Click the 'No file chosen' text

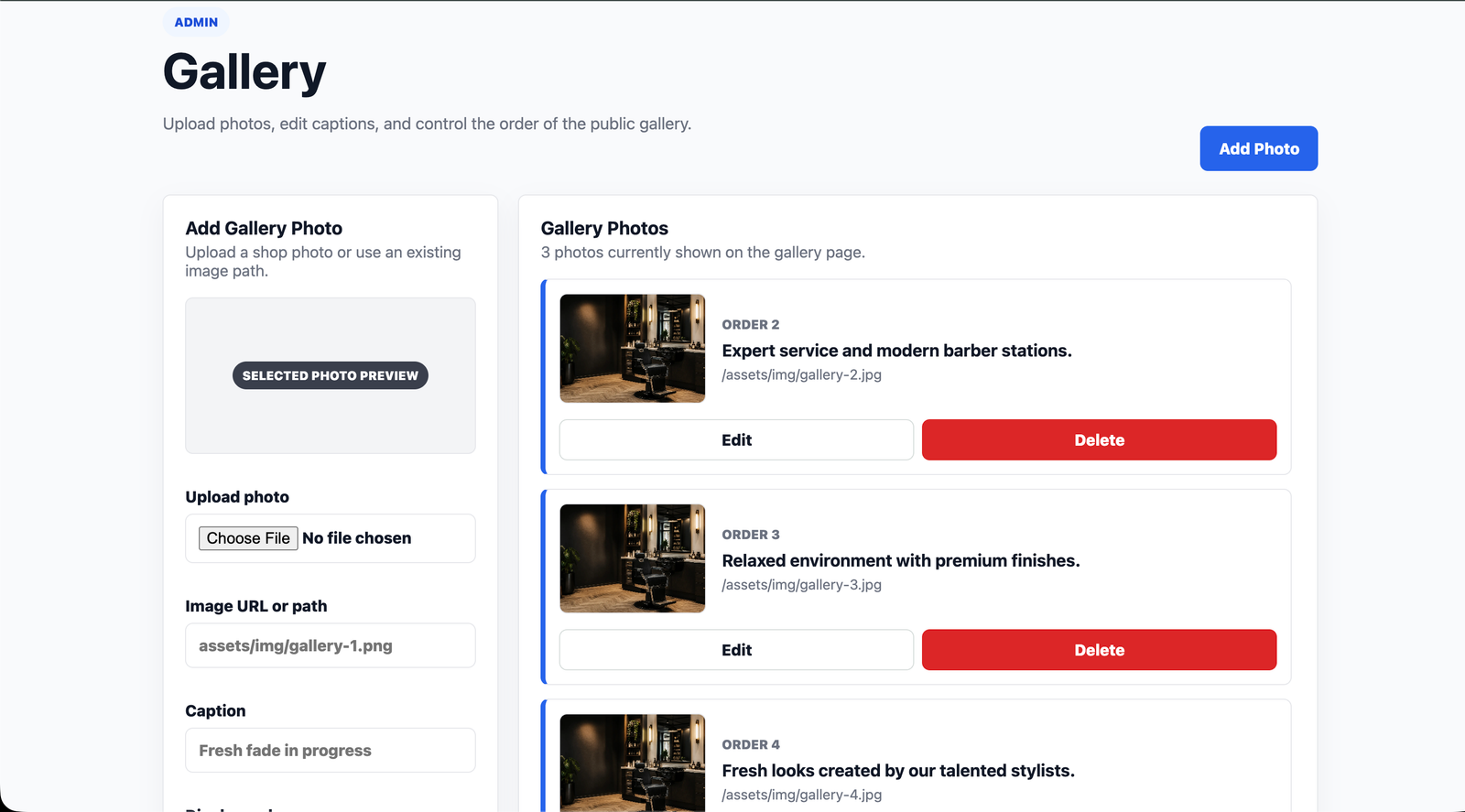tap(356, 538)
